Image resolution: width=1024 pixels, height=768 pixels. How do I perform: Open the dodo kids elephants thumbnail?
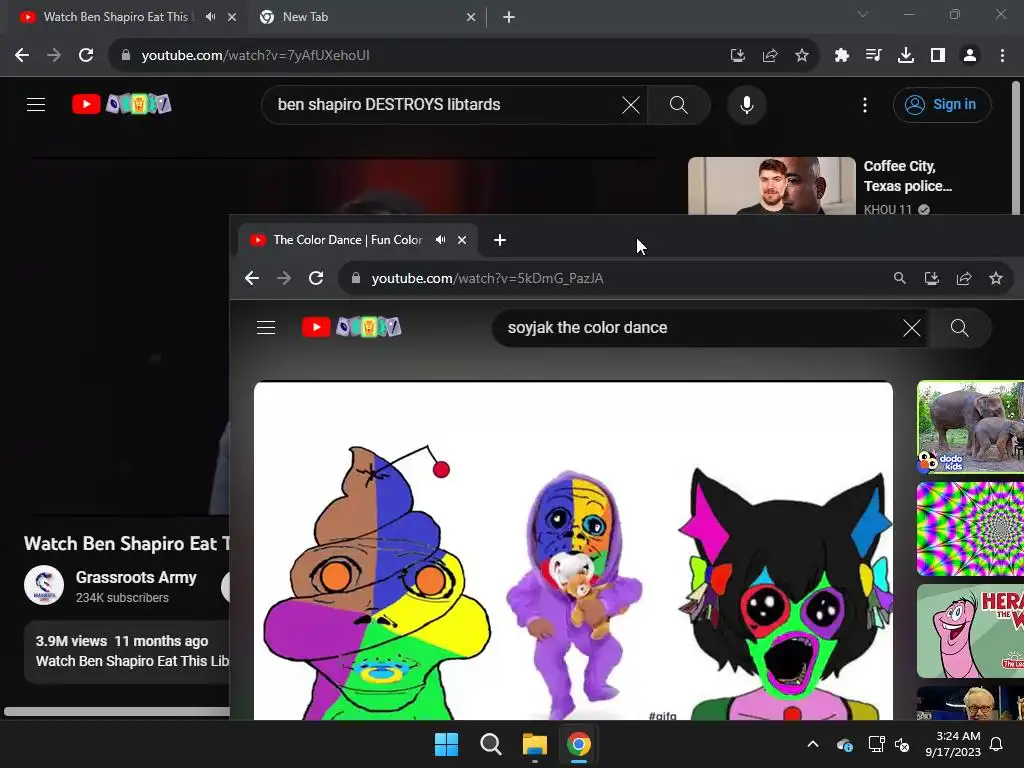[x=970, y=427]
